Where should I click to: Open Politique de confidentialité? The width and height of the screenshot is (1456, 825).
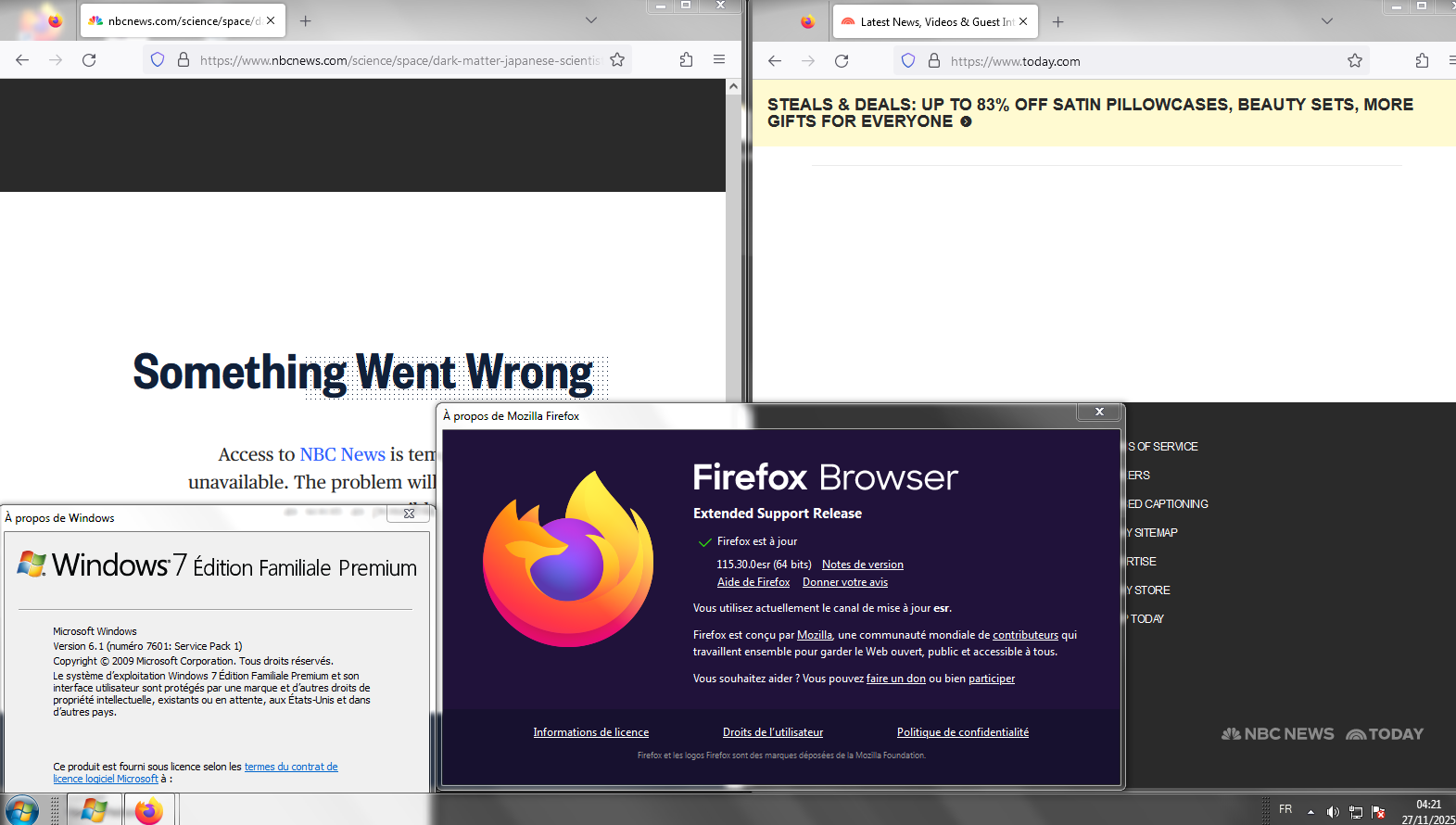(963, 732)
